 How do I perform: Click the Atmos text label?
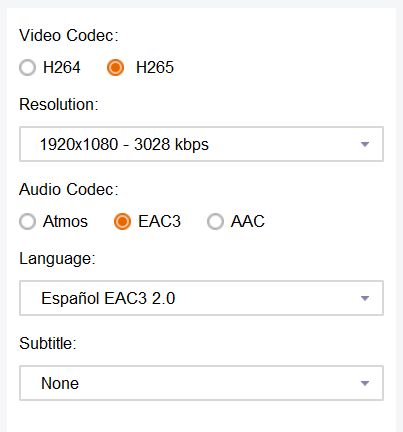click(65, 222)
